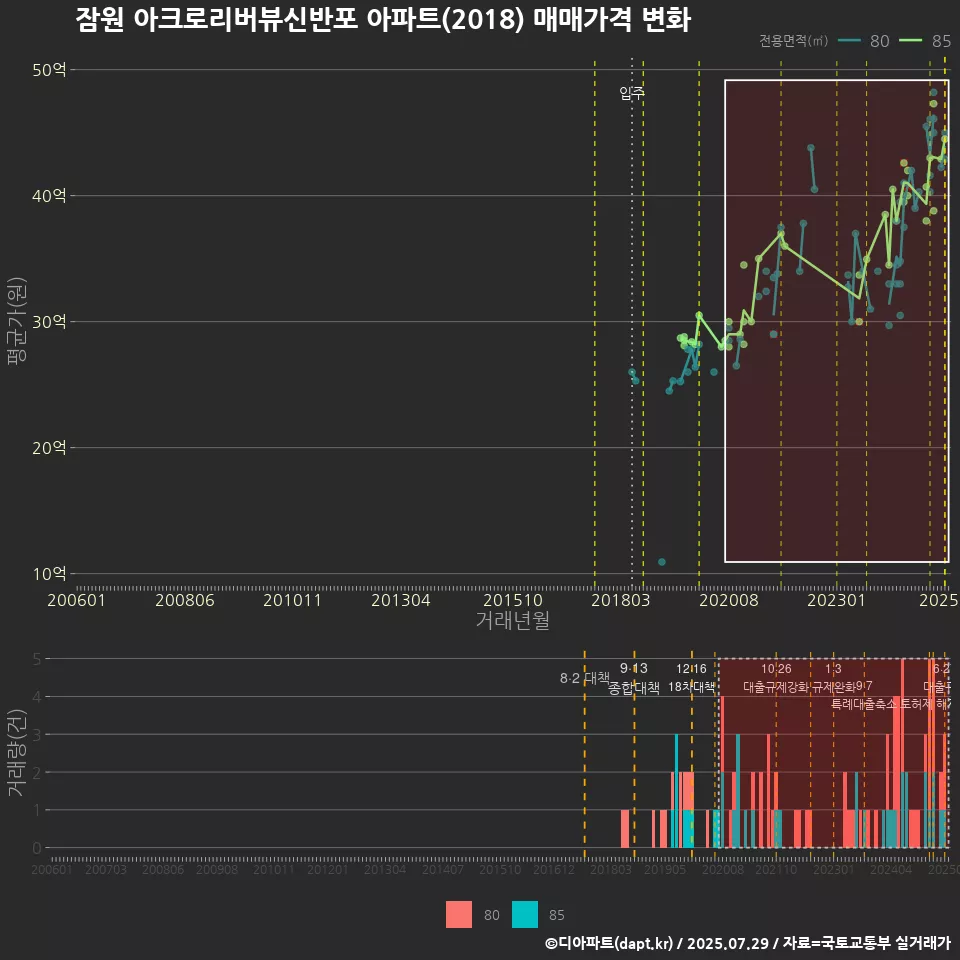The height and width of the screenshot is (960, 960).
Task: Click 201905 on the volume chart axis
Action: click(x=665, y=869)
